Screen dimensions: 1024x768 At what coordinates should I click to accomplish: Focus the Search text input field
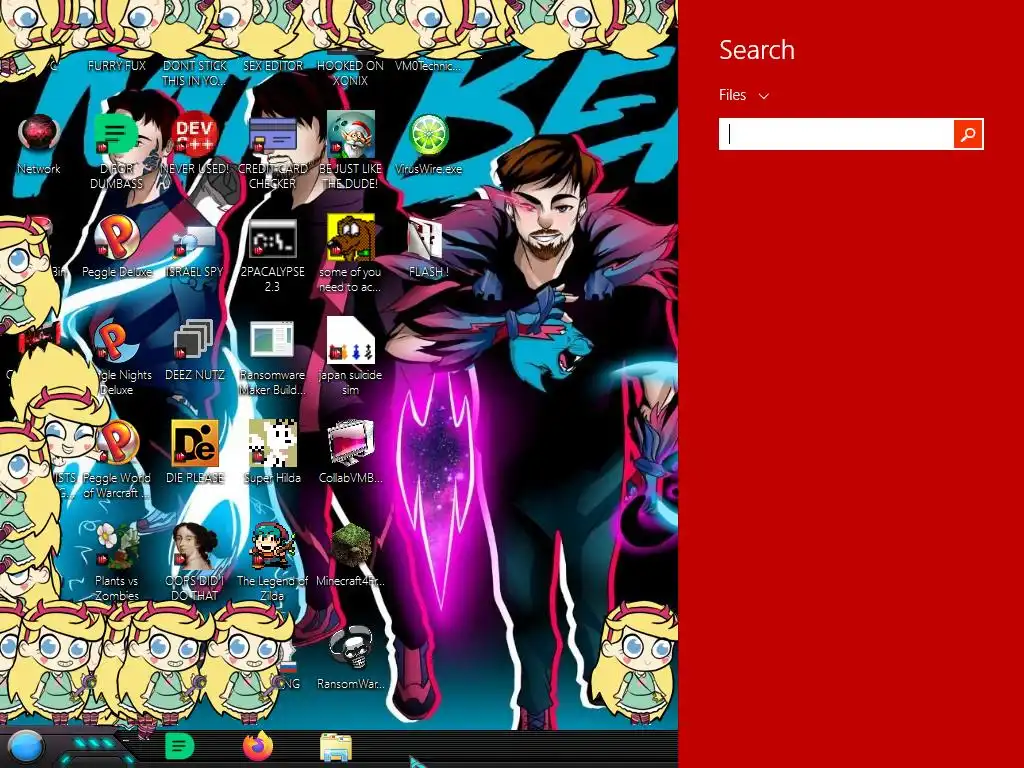tap(837, 134)
